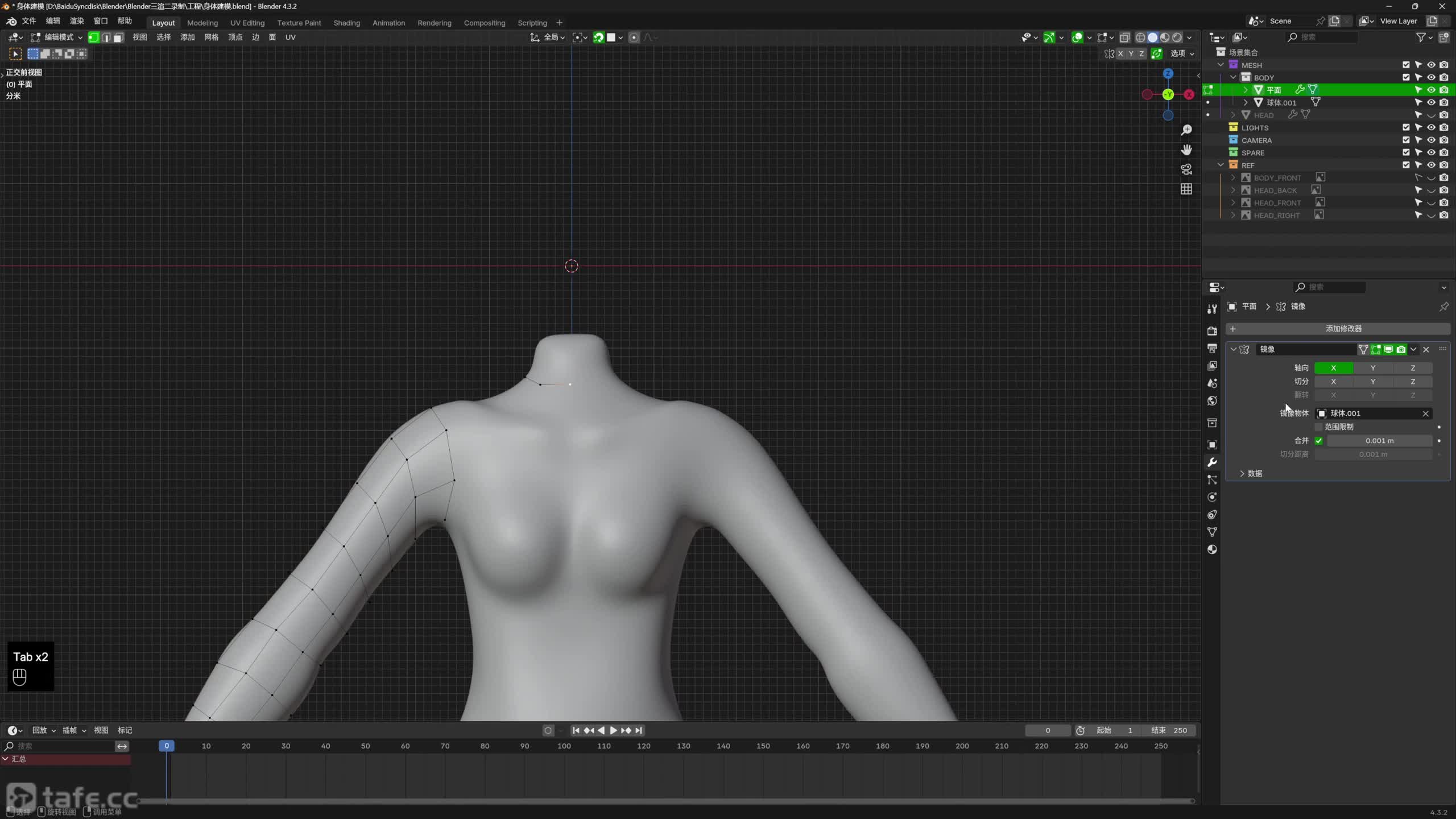
Task: Switch orthographic/perspective grid icon
Action: click(x=1186, y=189)
